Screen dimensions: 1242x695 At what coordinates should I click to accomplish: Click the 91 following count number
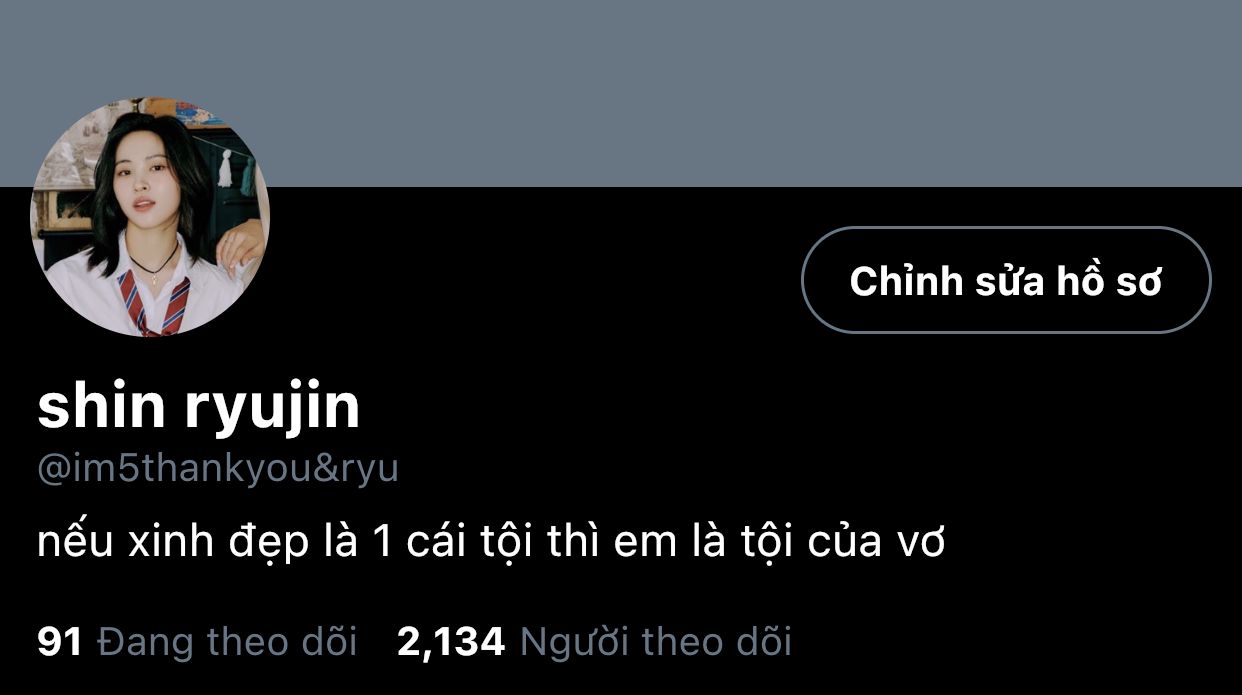coord(60,642)
